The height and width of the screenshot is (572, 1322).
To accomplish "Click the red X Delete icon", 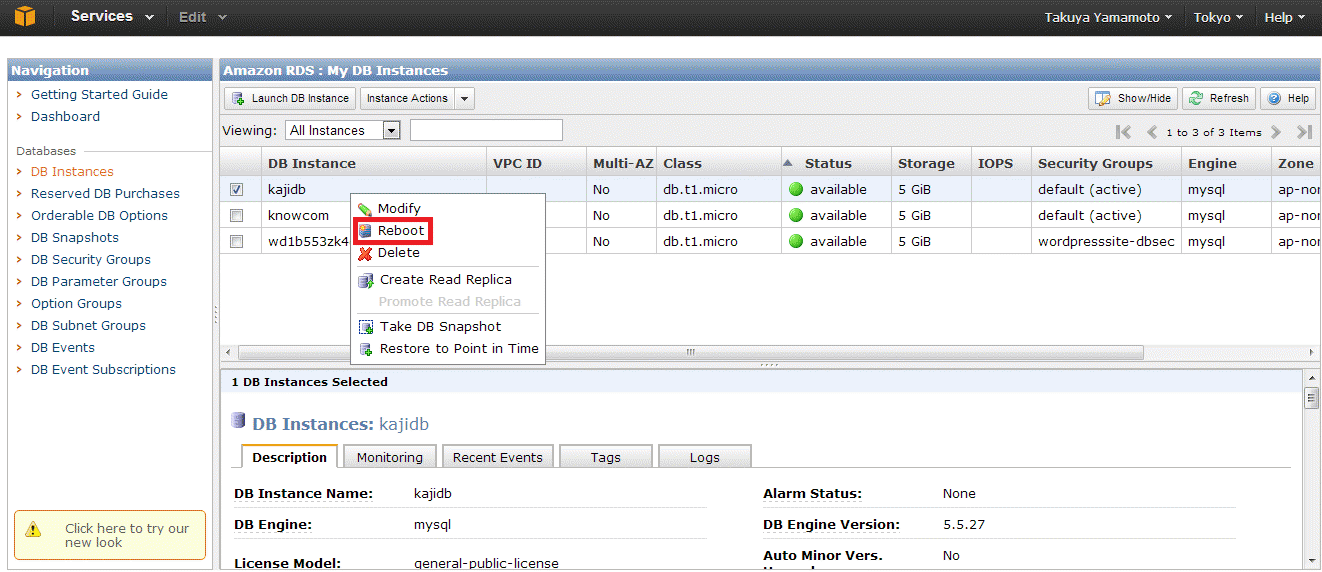I will coord(365,253).
